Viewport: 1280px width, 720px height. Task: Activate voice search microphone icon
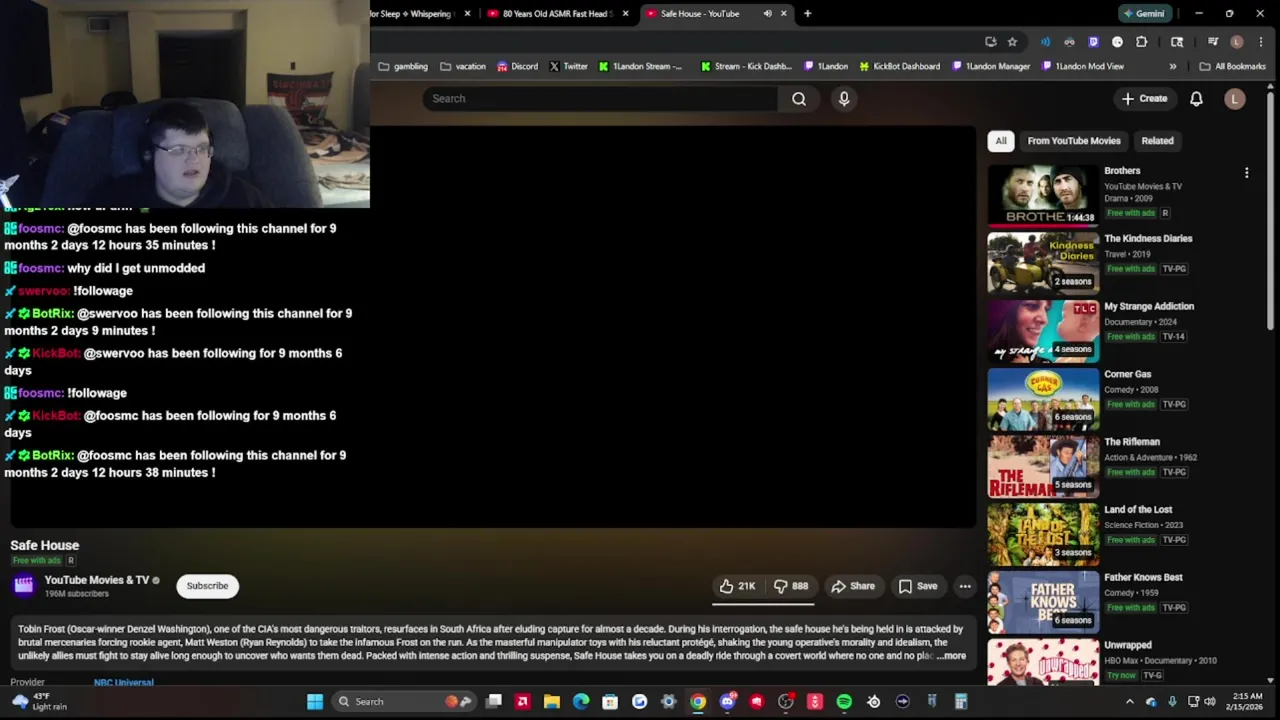pyautogui.click(x=844, y=98)
